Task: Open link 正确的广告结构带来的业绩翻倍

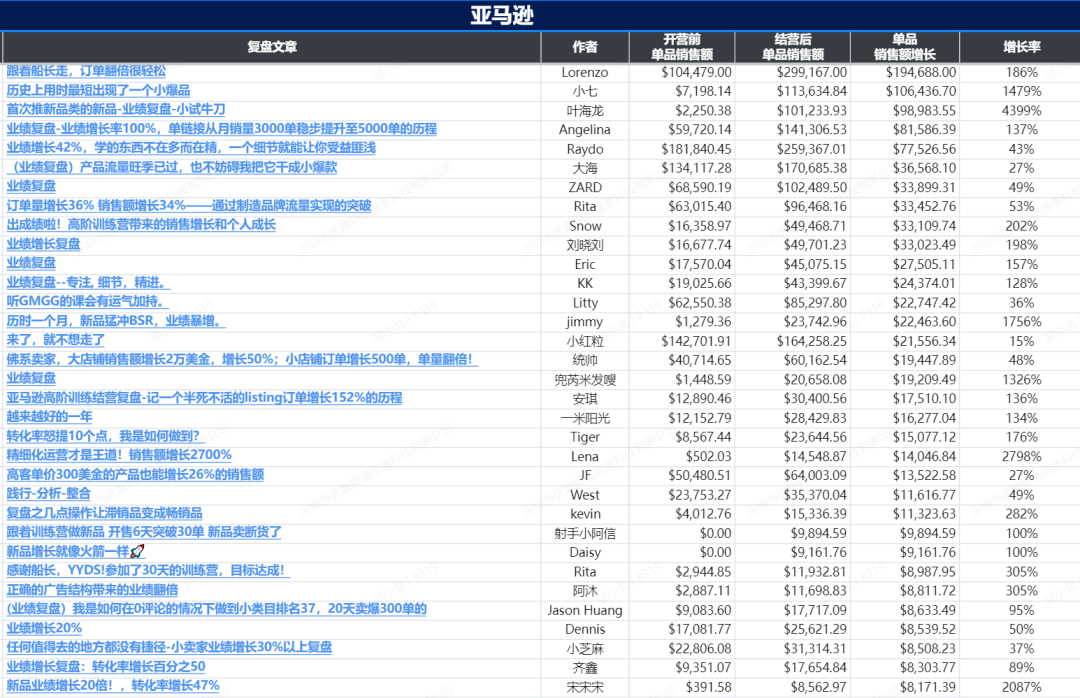Action: (92, 590)
